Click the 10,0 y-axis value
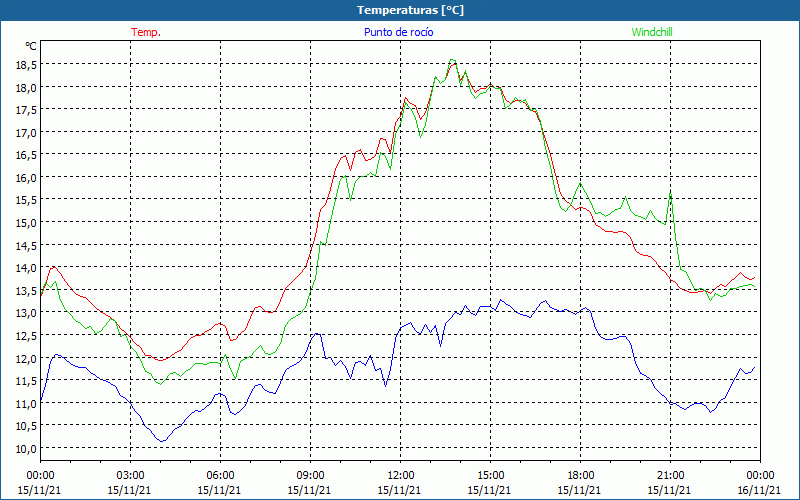The image size is (800, 500). point(28,448)
